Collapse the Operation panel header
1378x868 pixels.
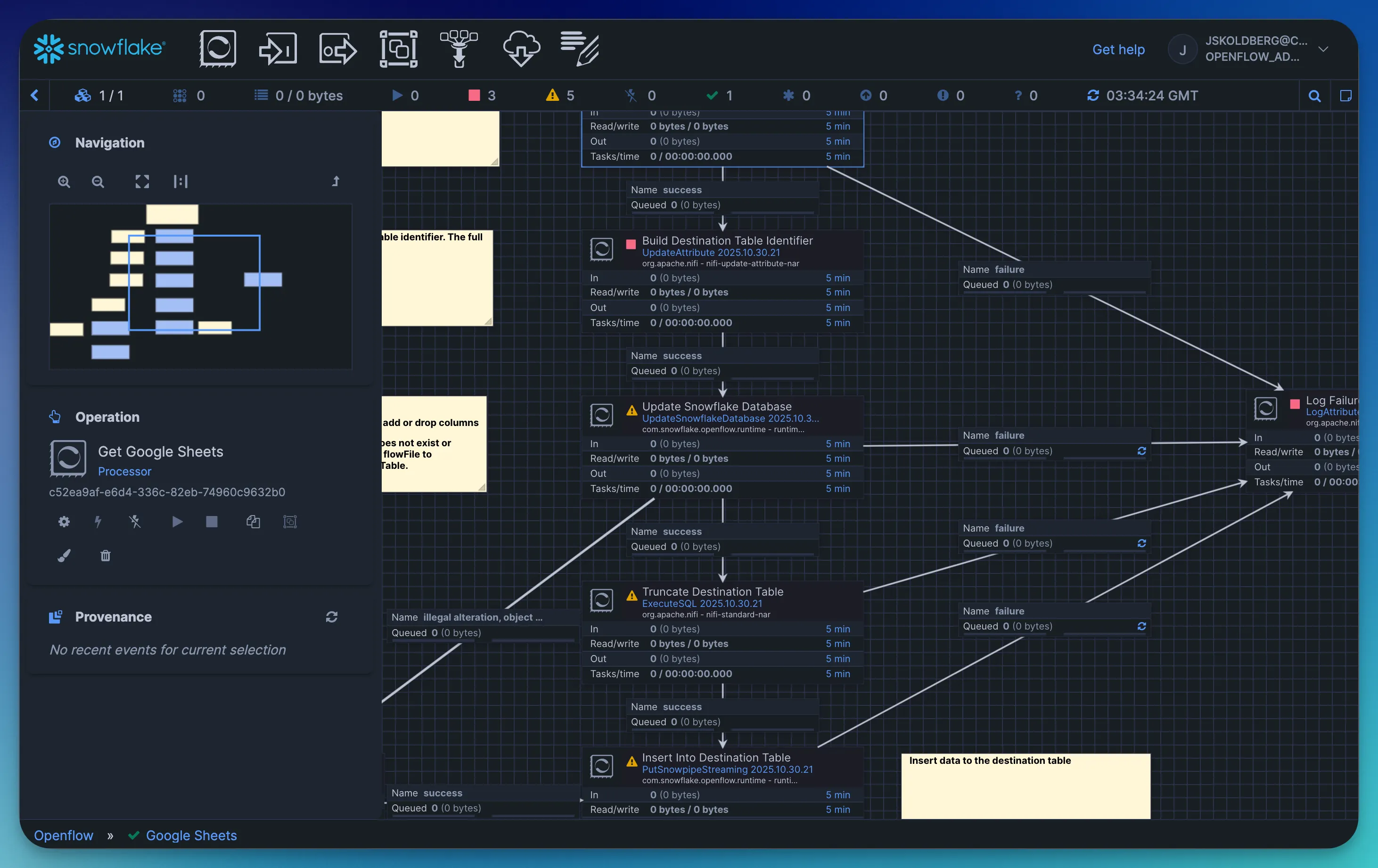pos(107,417)
